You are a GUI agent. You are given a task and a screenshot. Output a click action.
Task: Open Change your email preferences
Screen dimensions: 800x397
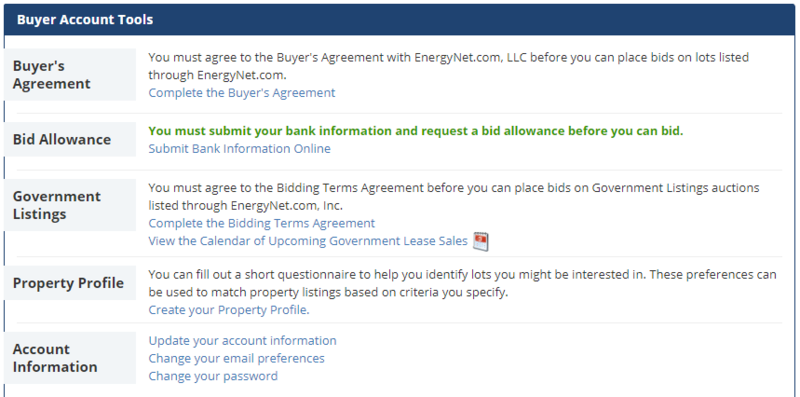click(x=236, y=358)
